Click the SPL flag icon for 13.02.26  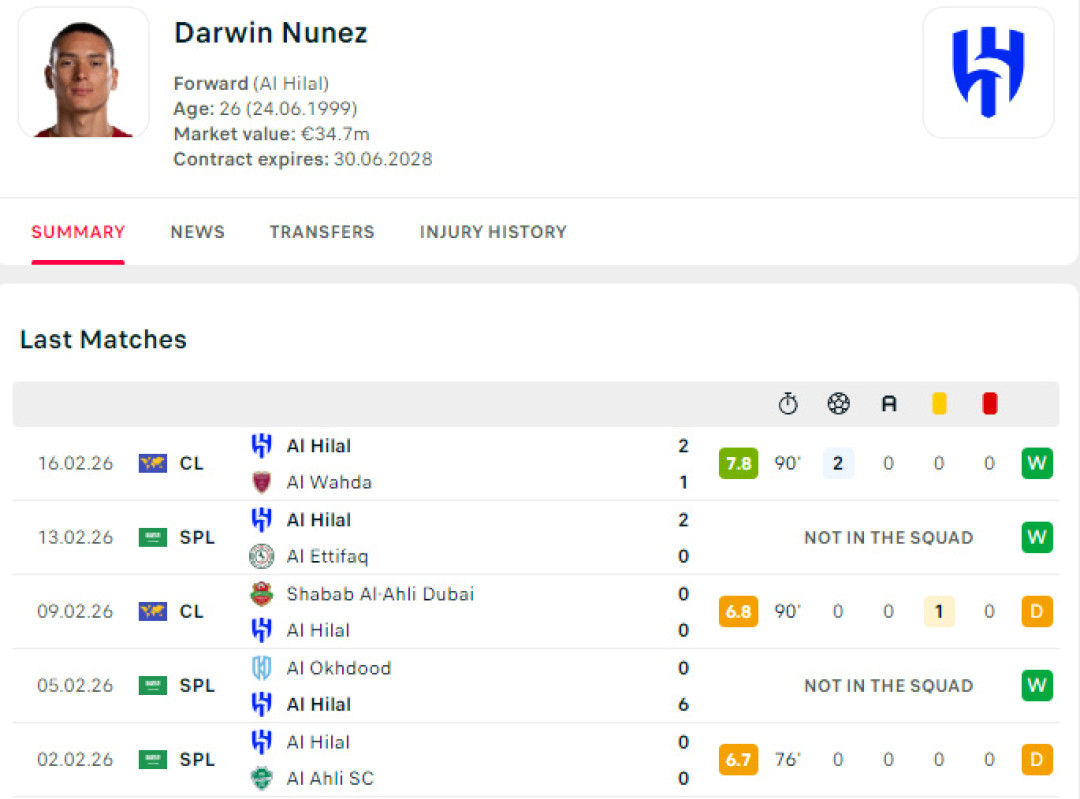[152, 537]
